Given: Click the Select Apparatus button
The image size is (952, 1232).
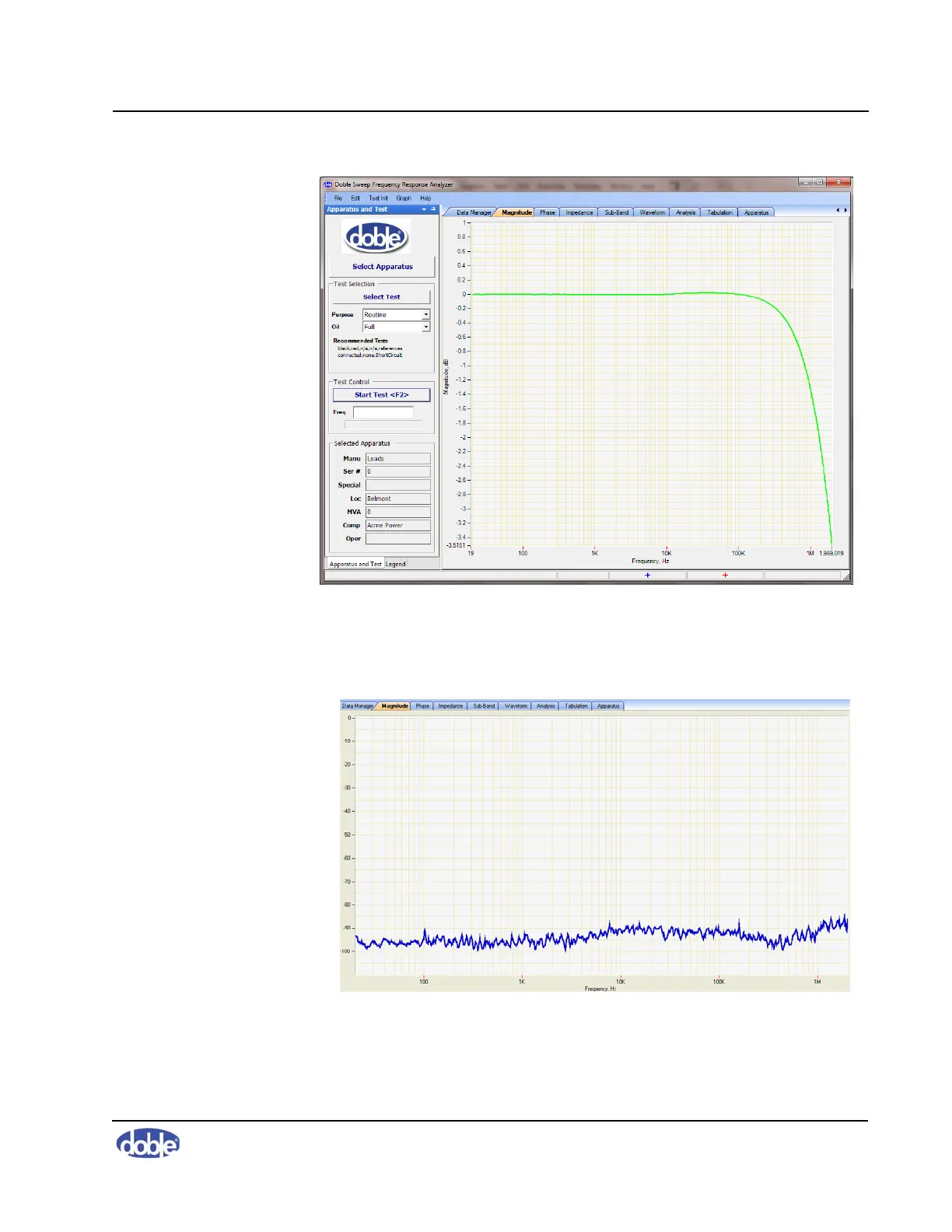Looking at the screenshot, I should 382,267.
